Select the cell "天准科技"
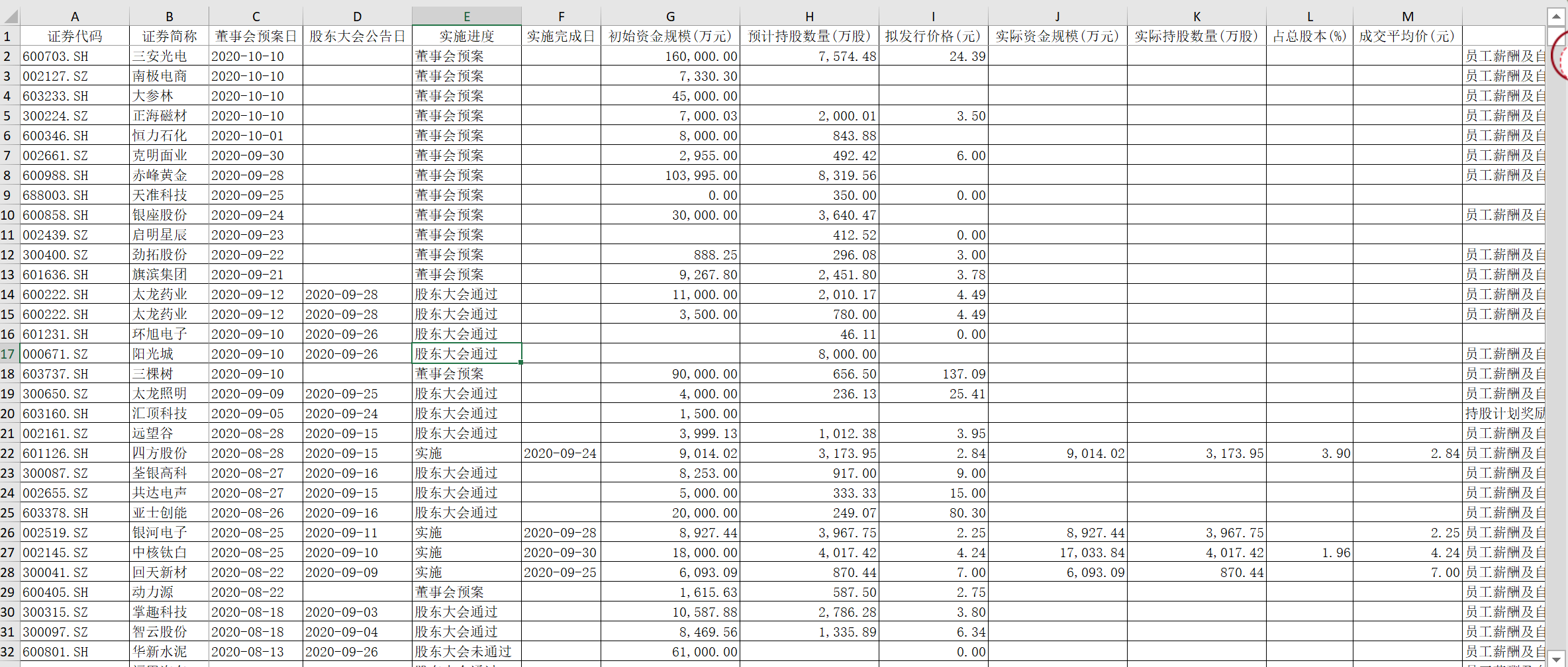The height and width of the screenshot is (667, 1568). pyautogui.click(x=170, y=195)
